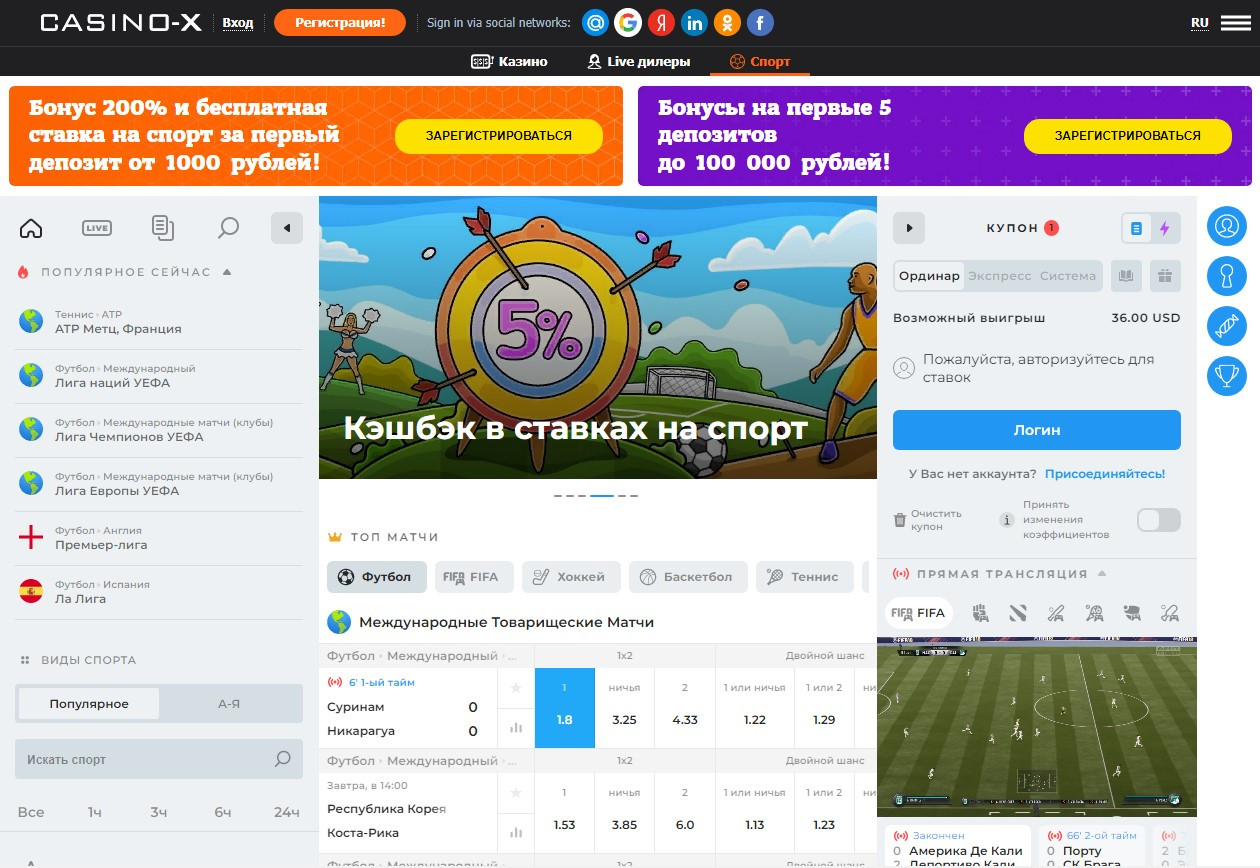This screenshot has height=868, width=1260.
Task: Click the blue Логин button
Action: 1036,430
